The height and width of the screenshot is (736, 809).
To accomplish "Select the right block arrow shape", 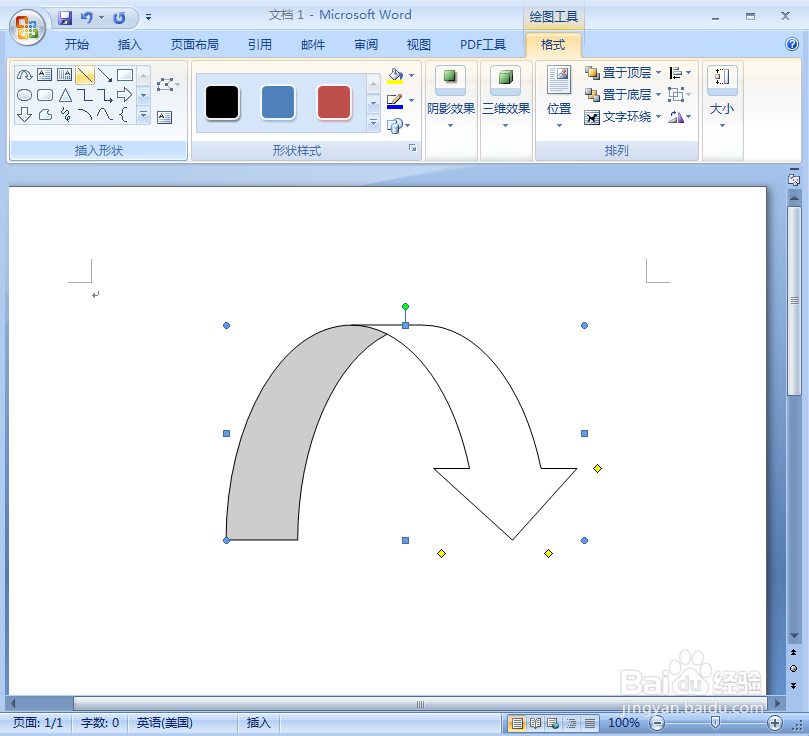I will click(x=125, y=95).
